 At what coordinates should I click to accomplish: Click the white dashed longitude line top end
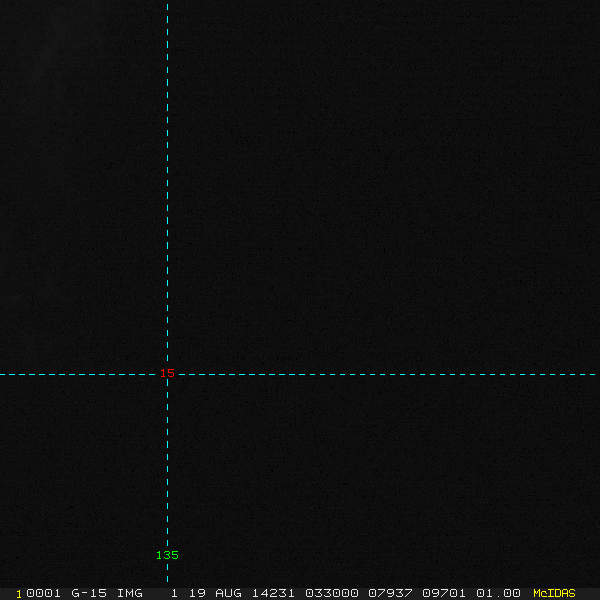pyautogui.click(x=167, y=6)
